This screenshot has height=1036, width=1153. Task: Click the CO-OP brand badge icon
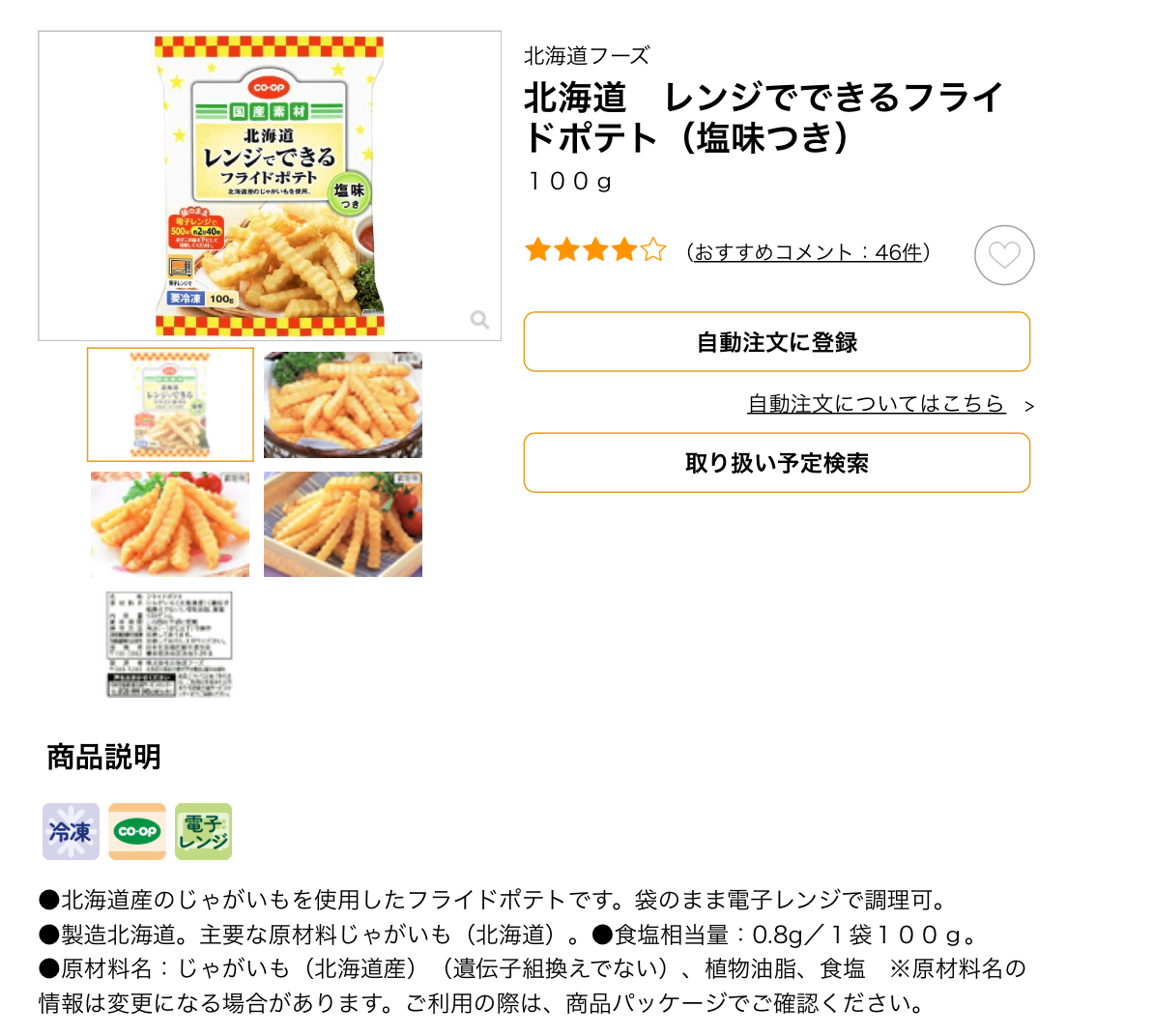pos(137,831)
